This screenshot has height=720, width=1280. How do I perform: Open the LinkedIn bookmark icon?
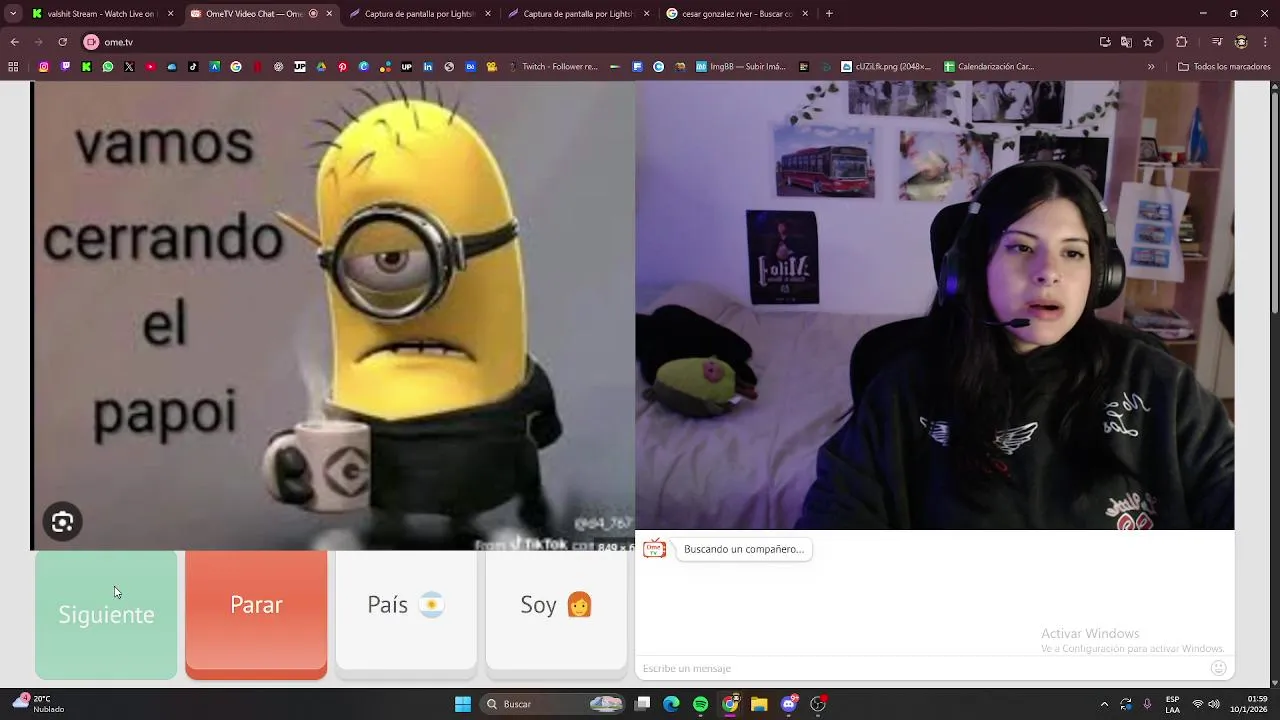pos(428,67)
